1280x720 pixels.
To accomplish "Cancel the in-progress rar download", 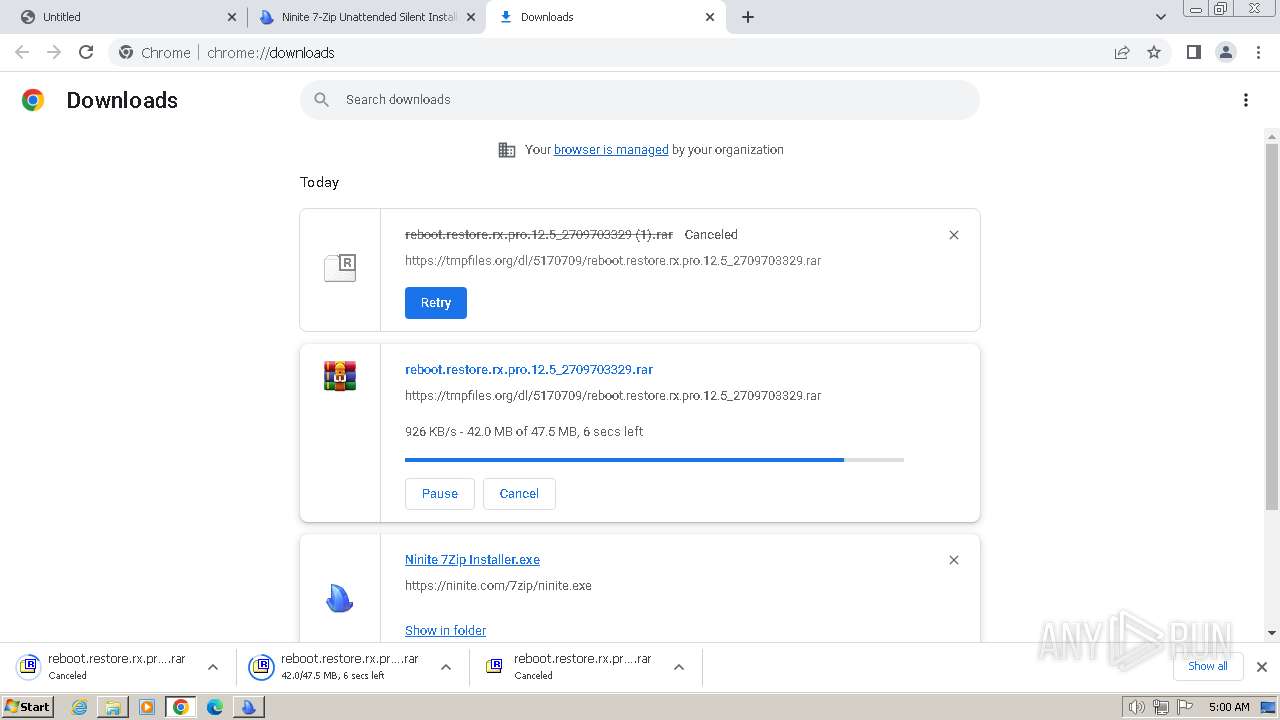I will click(519, 494).
